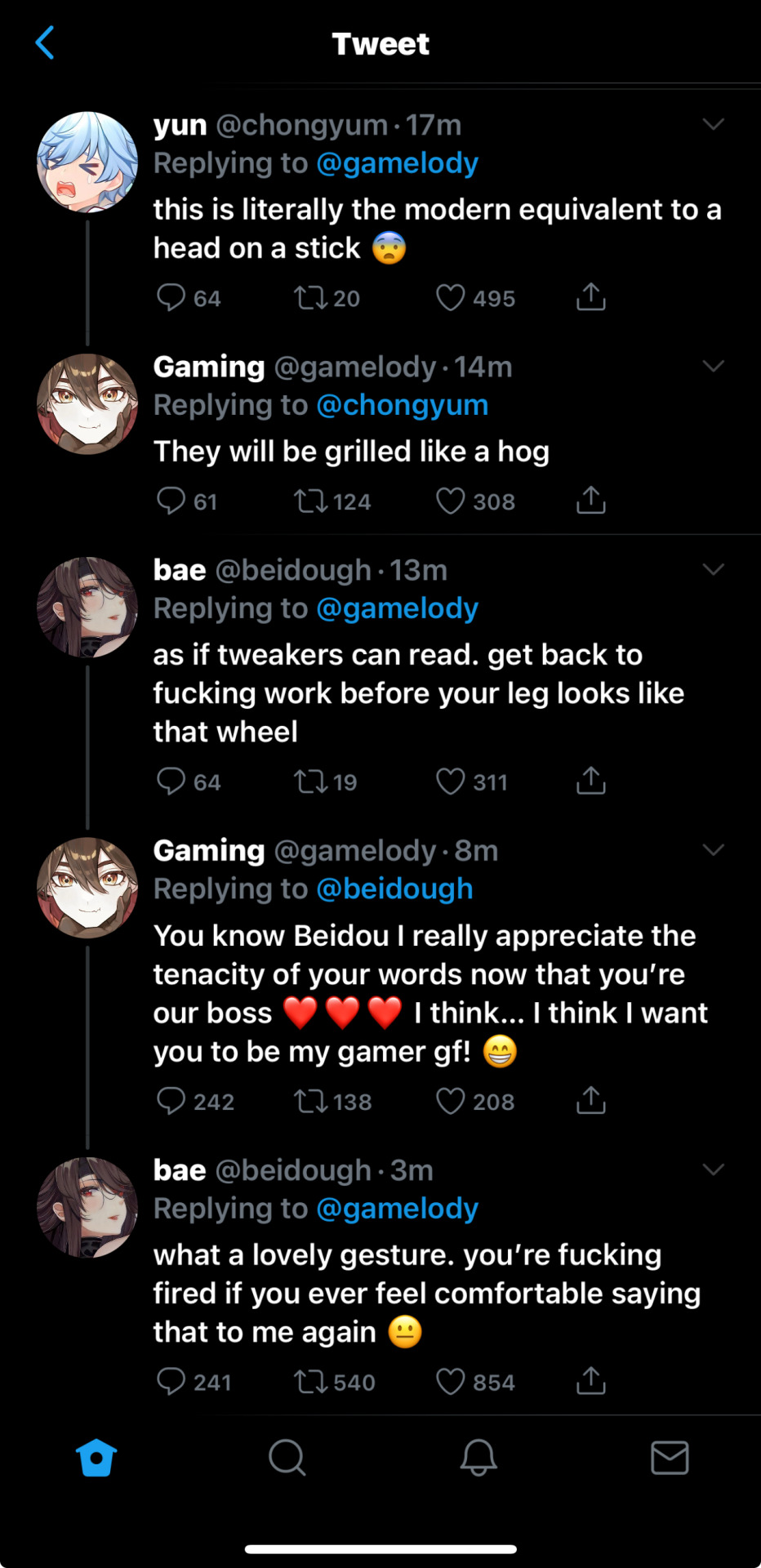The image size is (761, 1568).
Task: Expand options chevron on yun's tweet
Action: pos(714,124)
